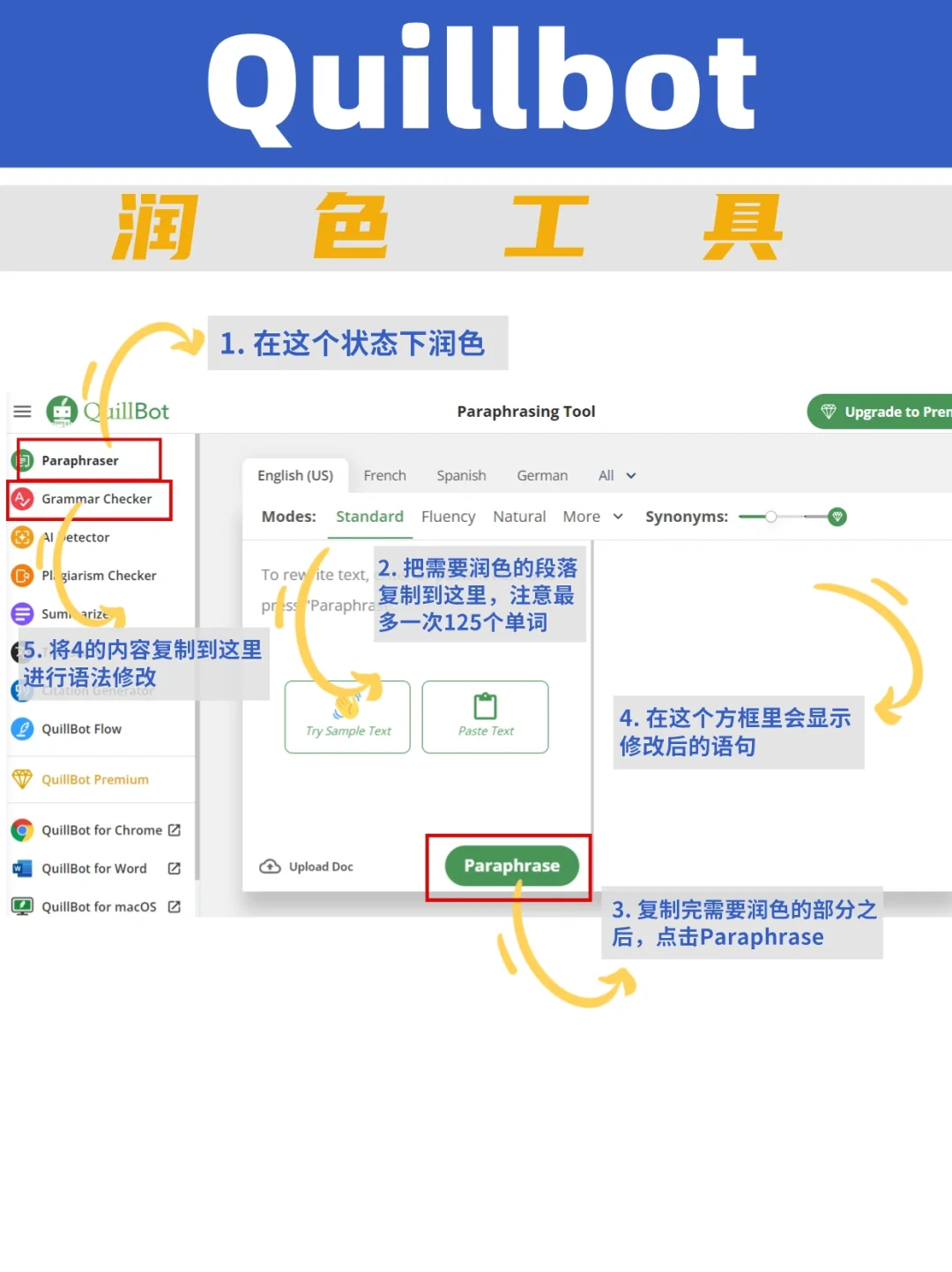Expand the All languages dropdown
The height and width of the screenshot is (1272, 952).
click(x=617, y=475)
